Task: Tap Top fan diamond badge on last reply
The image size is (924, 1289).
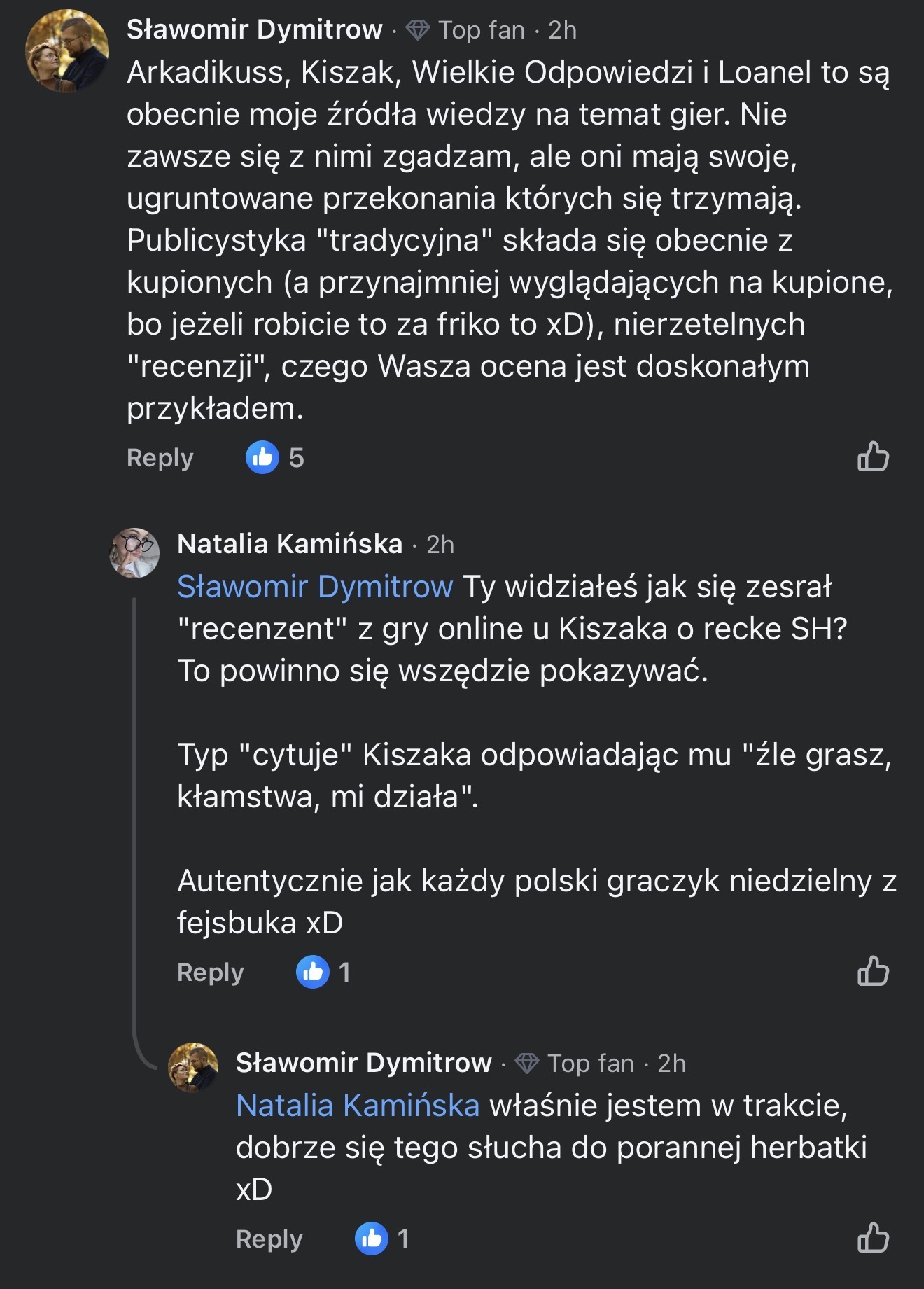Action: coord(527,1064)
